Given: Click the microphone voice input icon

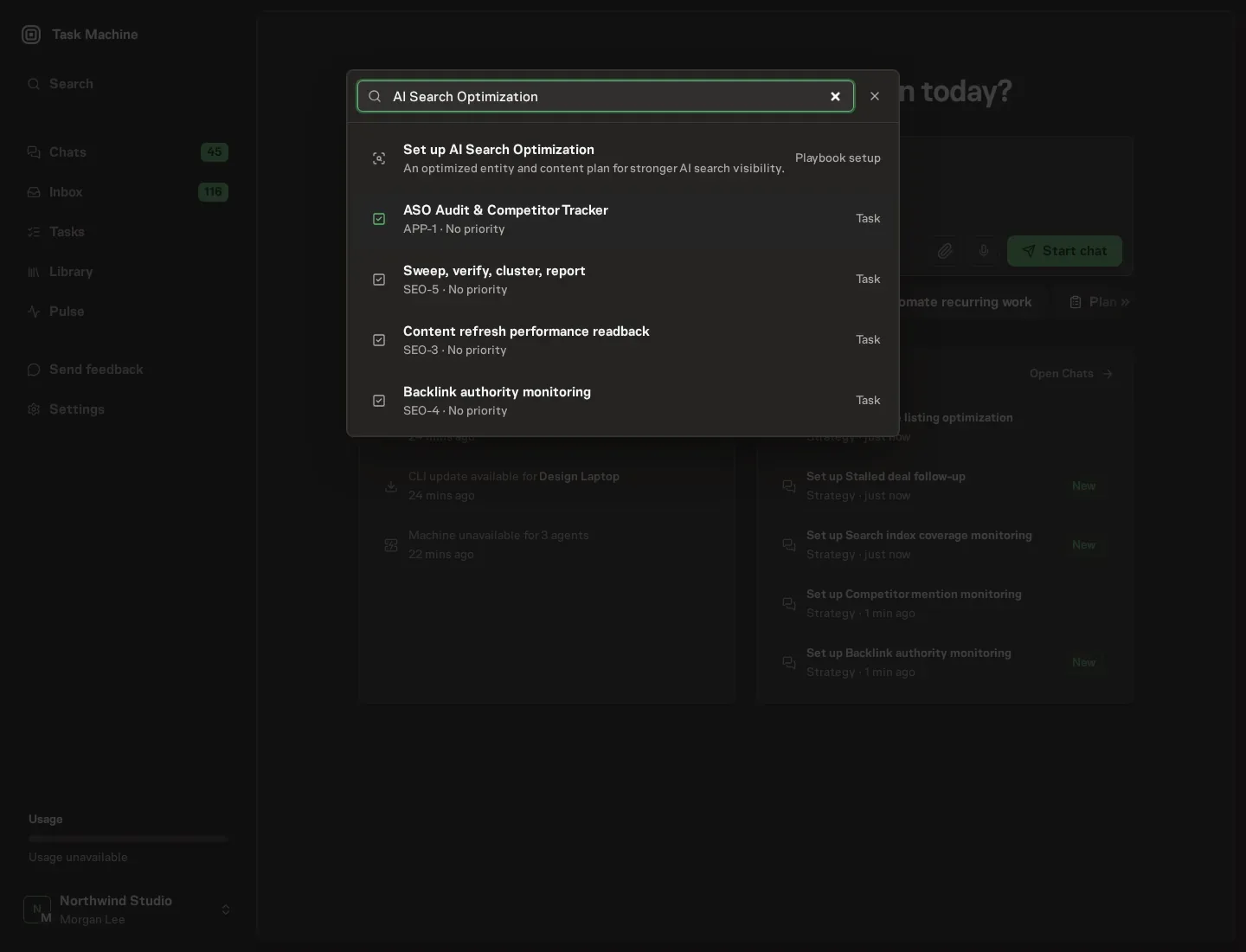Looking at the screenshot, I should (x=984, y=251).
